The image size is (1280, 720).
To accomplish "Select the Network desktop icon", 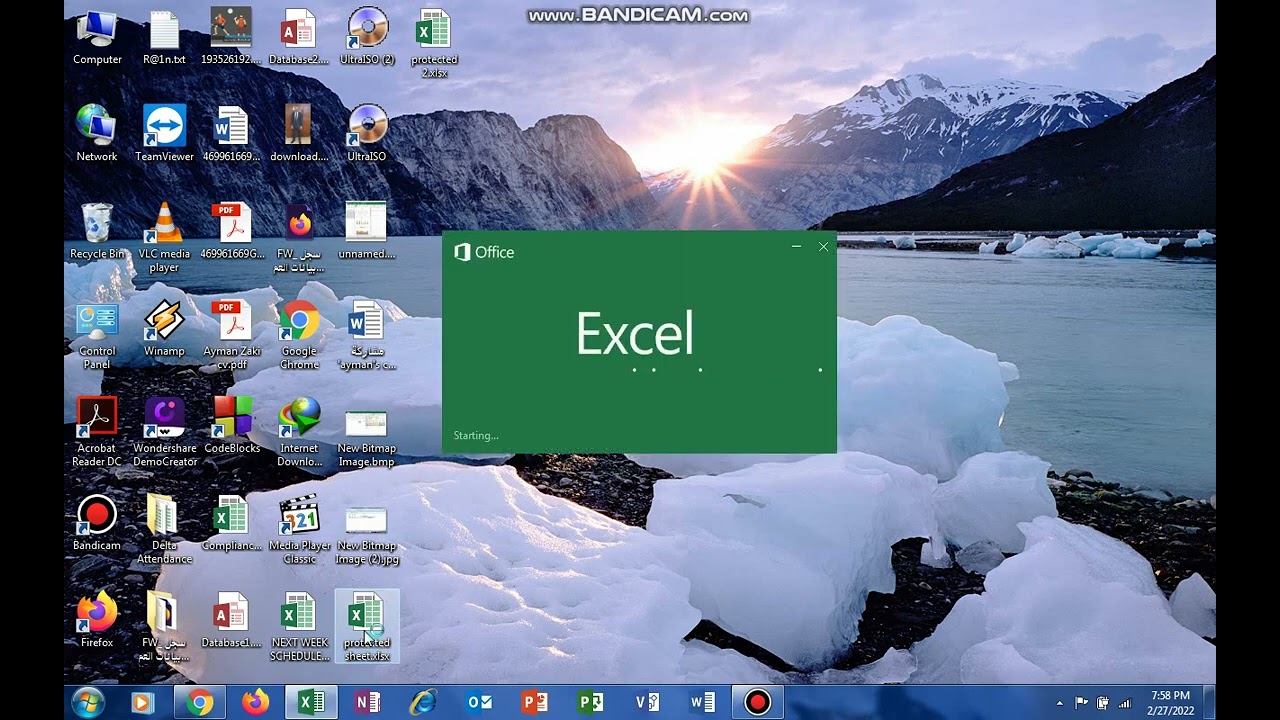I will 97,134.
